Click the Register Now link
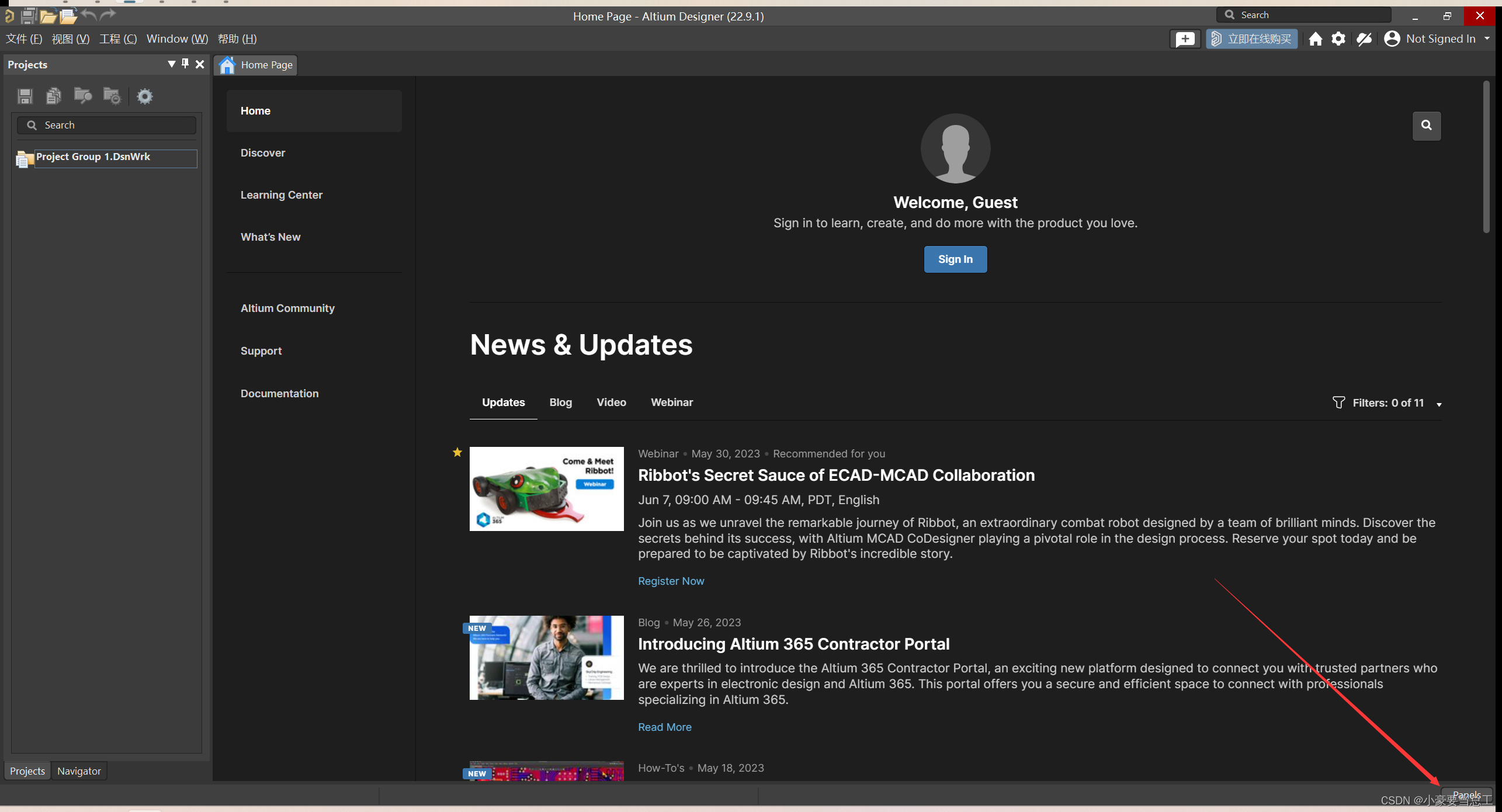This screenshot has height=812, width=1502. (671, 581)
